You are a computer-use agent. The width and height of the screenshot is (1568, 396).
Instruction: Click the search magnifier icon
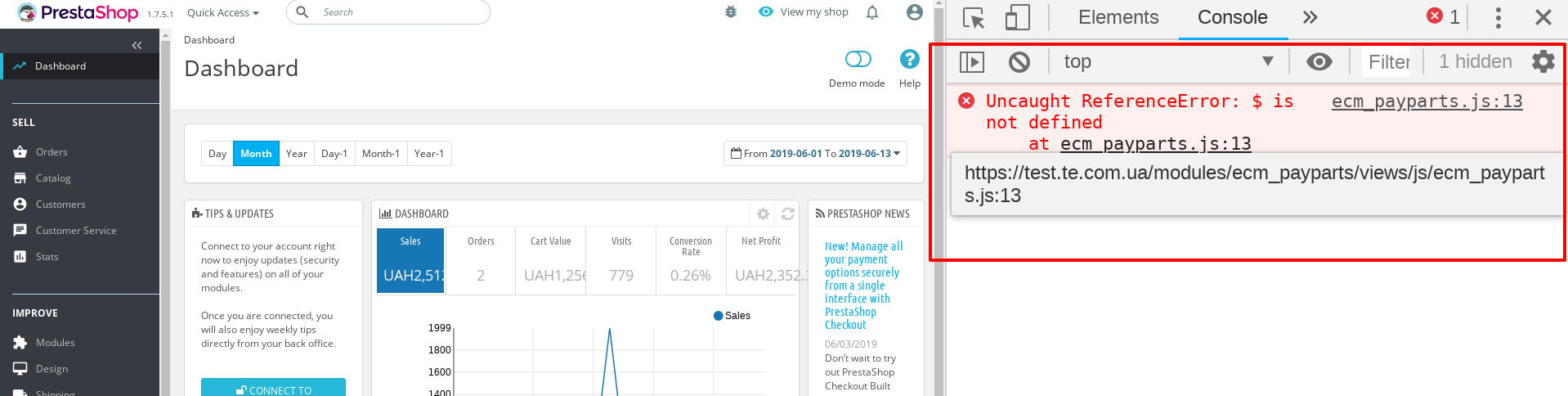click(302, 11)
